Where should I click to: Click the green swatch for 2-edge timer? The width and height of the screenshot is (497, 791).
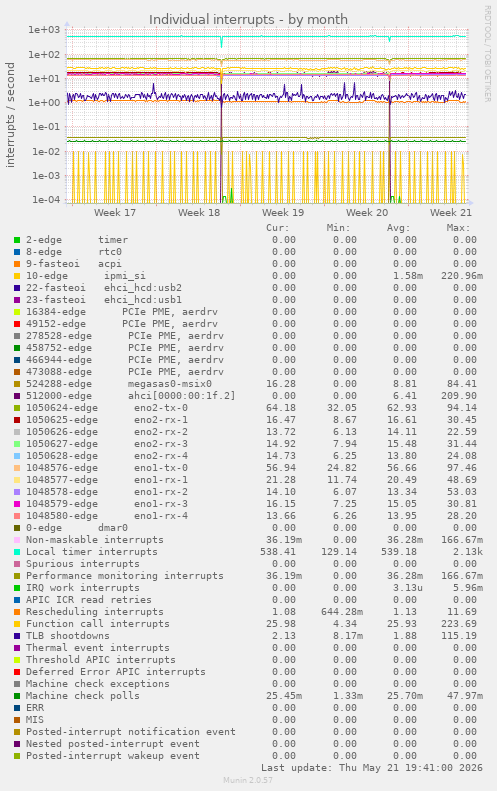17,240
